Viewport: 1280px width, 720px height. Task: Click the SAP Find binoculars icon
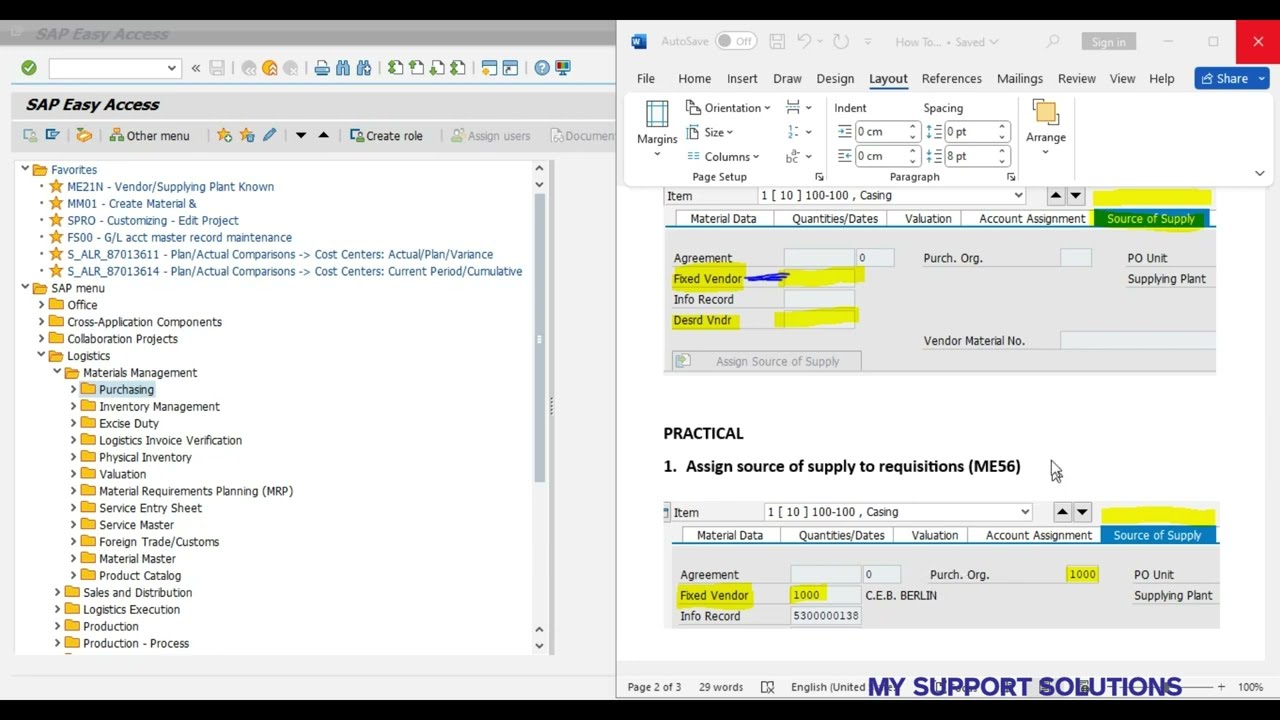[343, 68]
